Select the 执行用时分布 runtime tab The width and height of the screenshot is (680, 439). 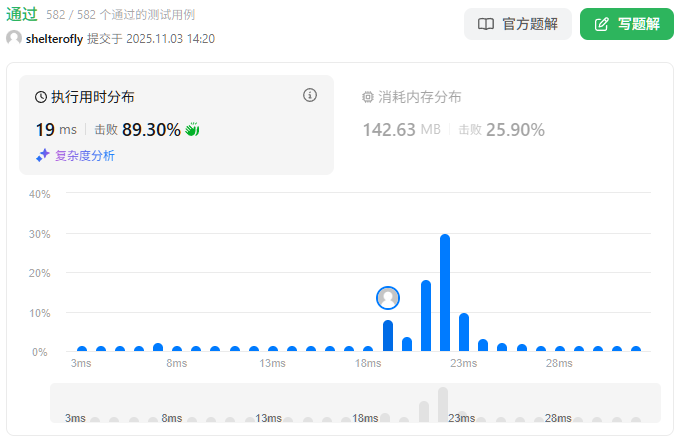coord(93,97)
